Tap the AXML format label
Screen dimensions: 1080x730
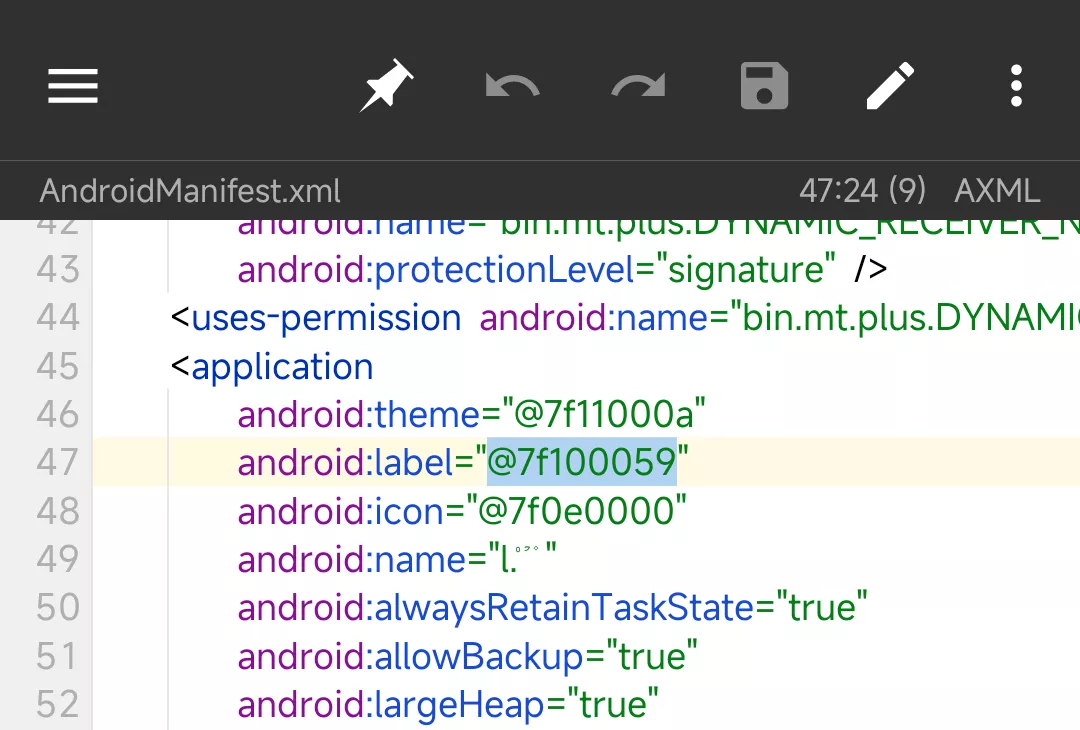[997, 190]
